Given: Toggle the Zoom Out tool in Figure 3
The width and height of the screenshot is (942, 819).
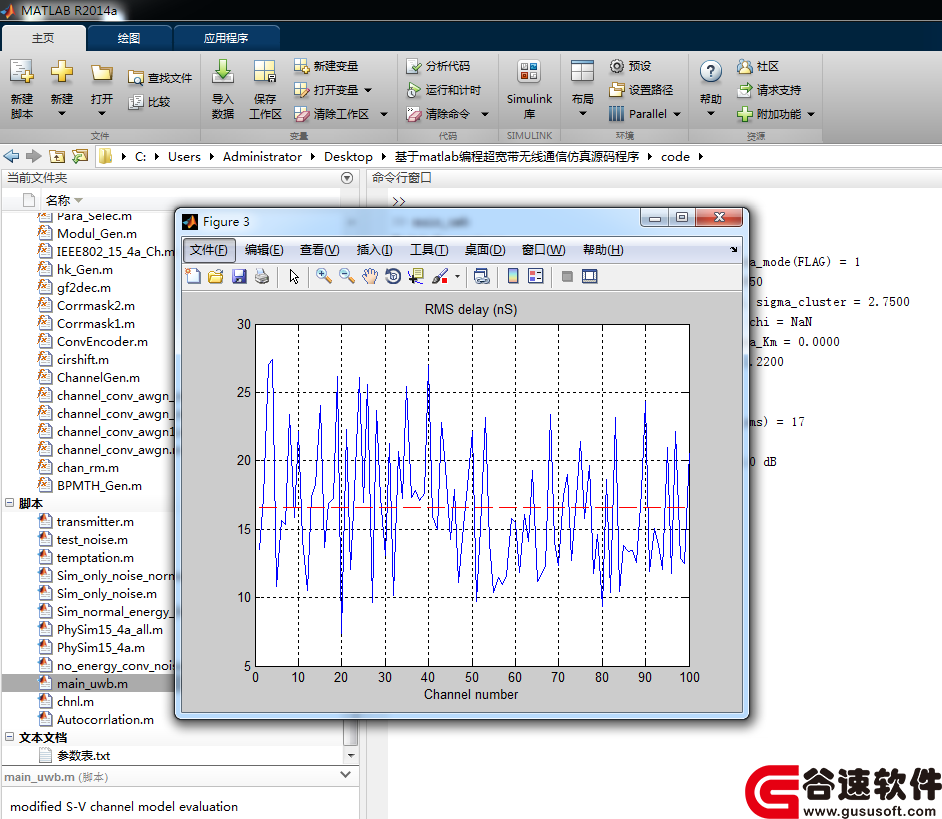Looking at the screenshot, I should tap(347, 276).
